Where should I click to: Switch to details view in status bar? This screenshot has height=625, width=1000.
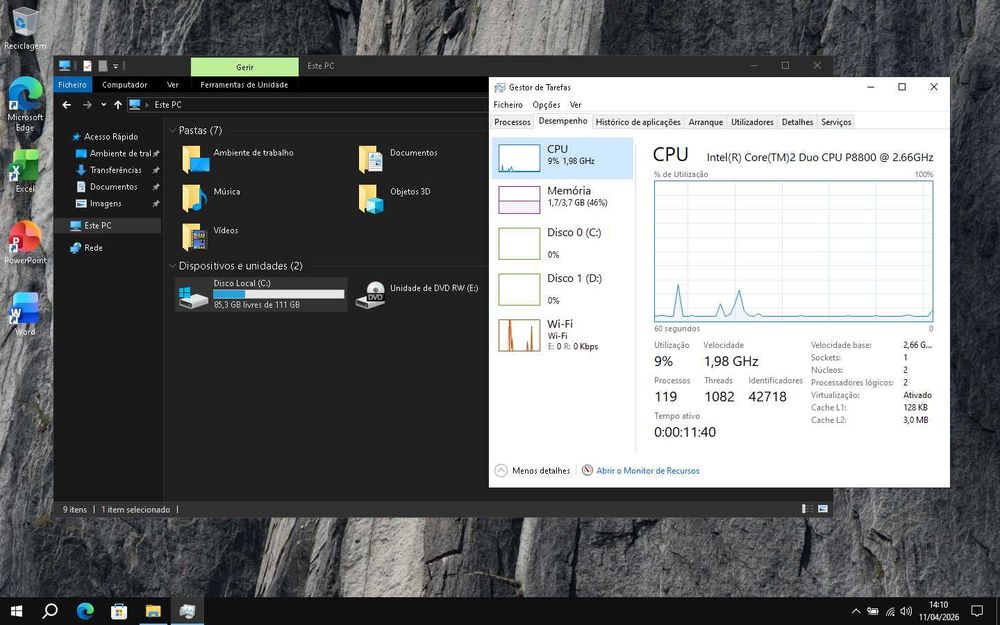click(807, 509)
